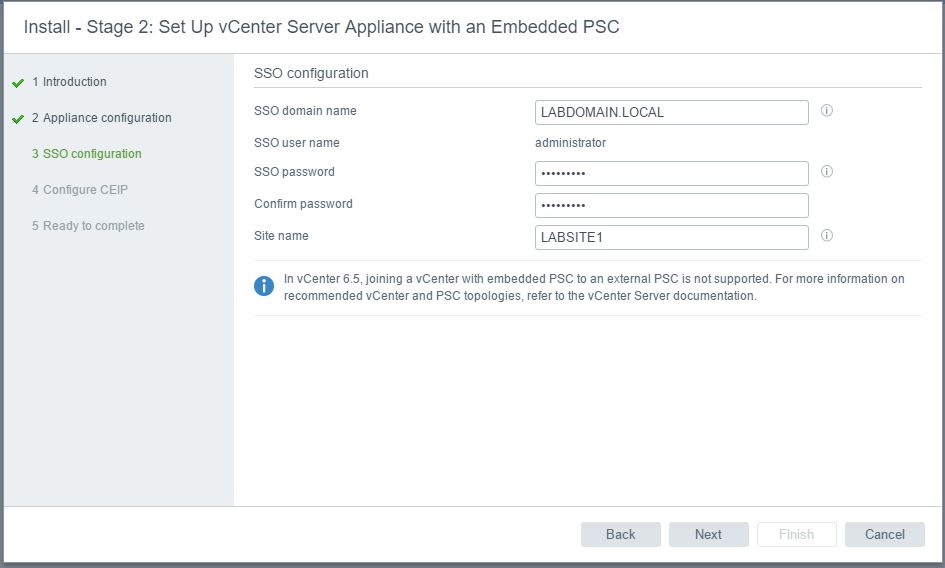Viewport: 945px width, 568px height.
Task: Click info icon beside Site name
Action: pyautogui.click(x=827, y=235)
